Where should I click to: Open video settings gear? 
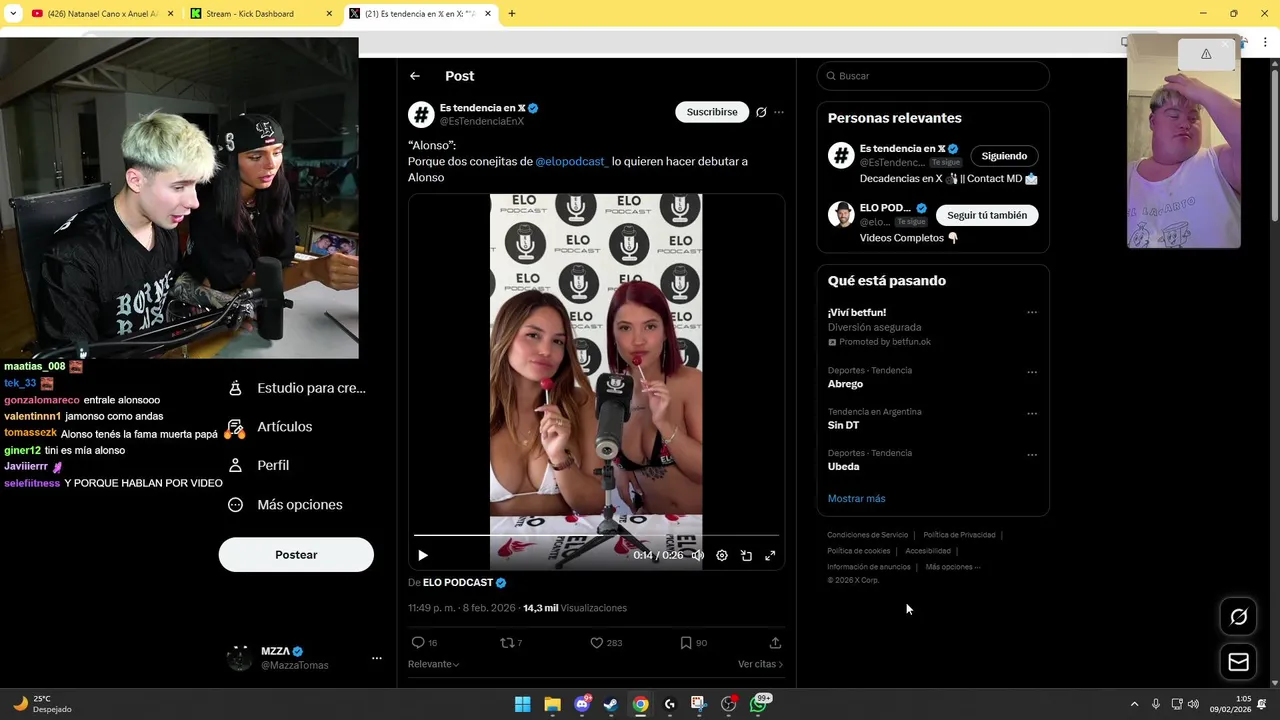(722, 555)
